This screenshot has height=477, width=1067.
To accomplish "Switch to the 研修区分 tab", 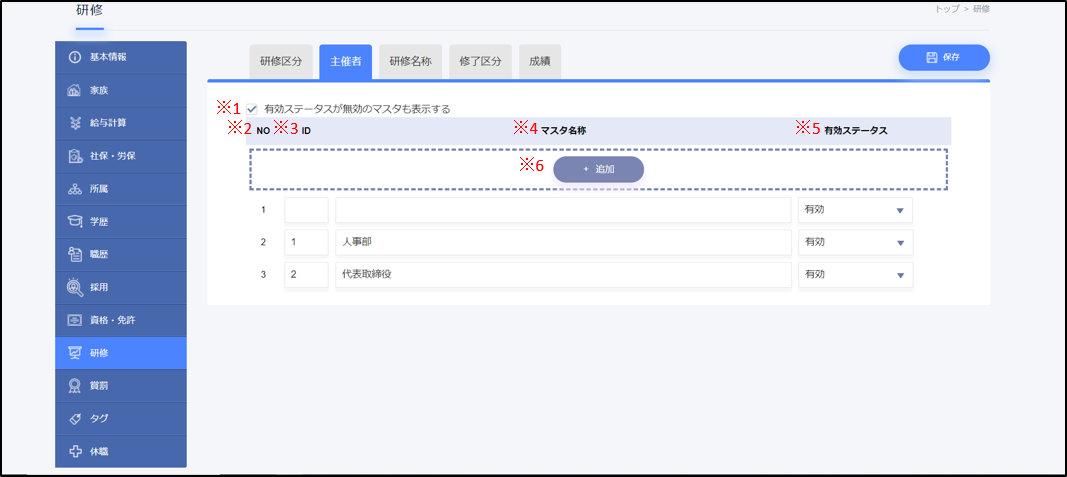I will tap(281, 62).
